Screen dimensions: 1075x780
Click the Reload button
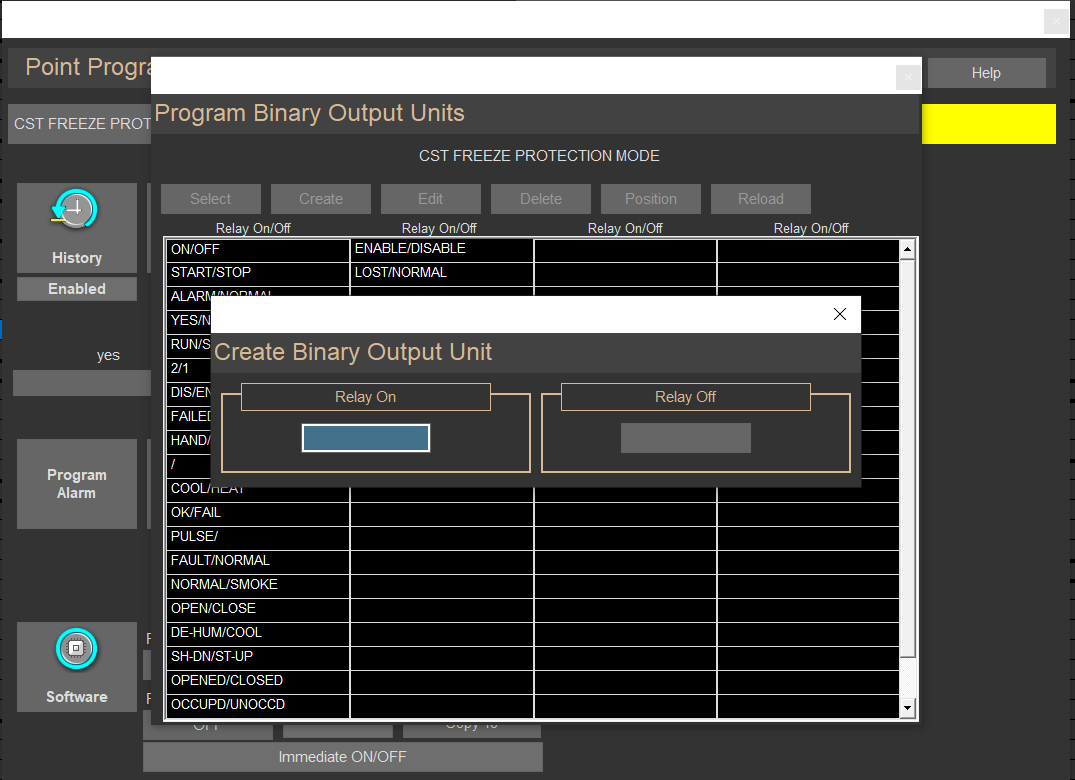click(x=761, y=199)
